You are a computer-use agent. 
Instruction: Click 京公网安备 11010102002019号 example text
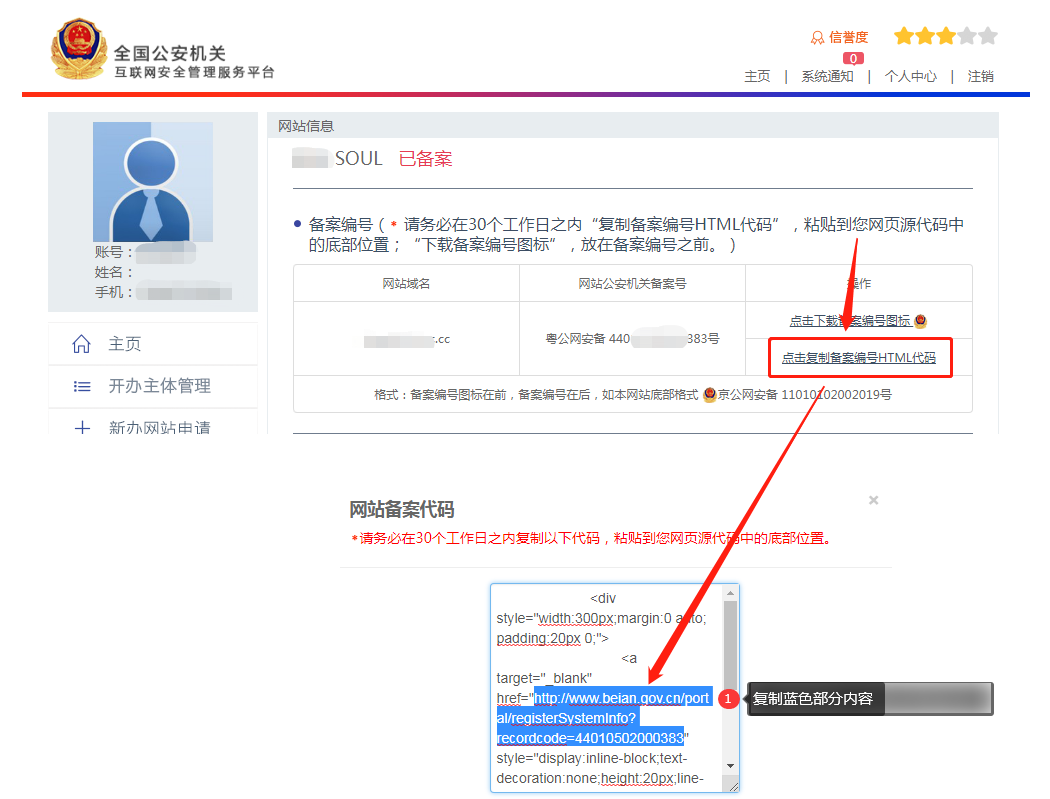pos(805,394)
